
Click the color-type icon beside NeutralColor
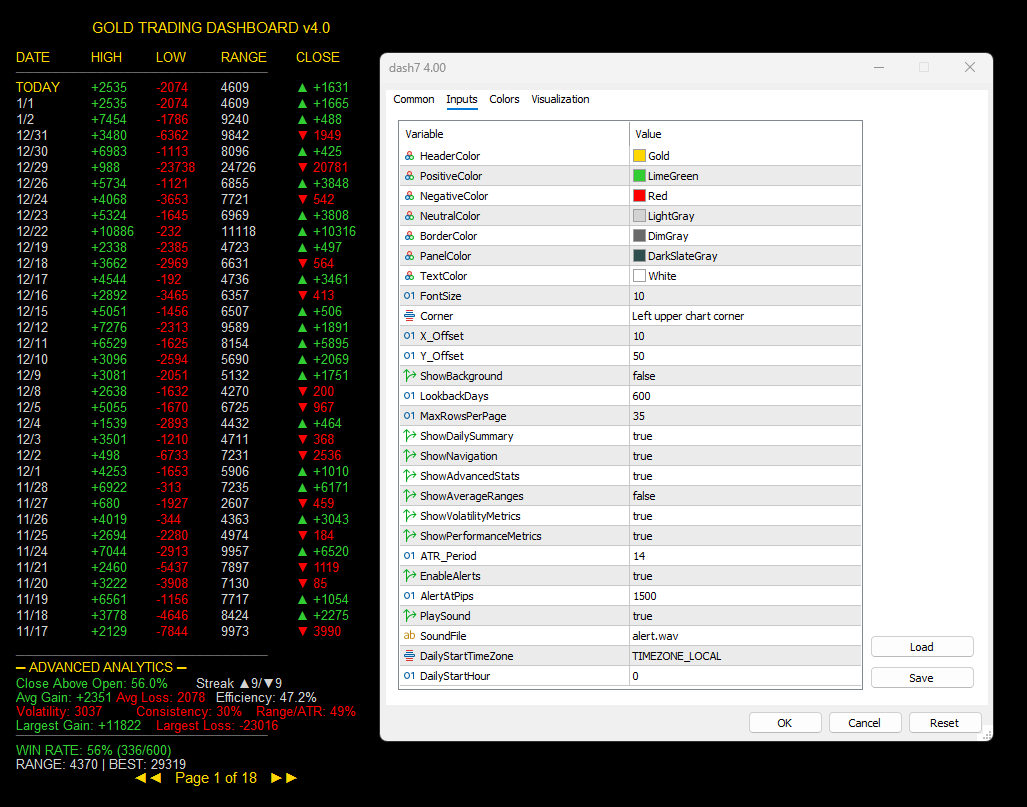tap(409, 216)
